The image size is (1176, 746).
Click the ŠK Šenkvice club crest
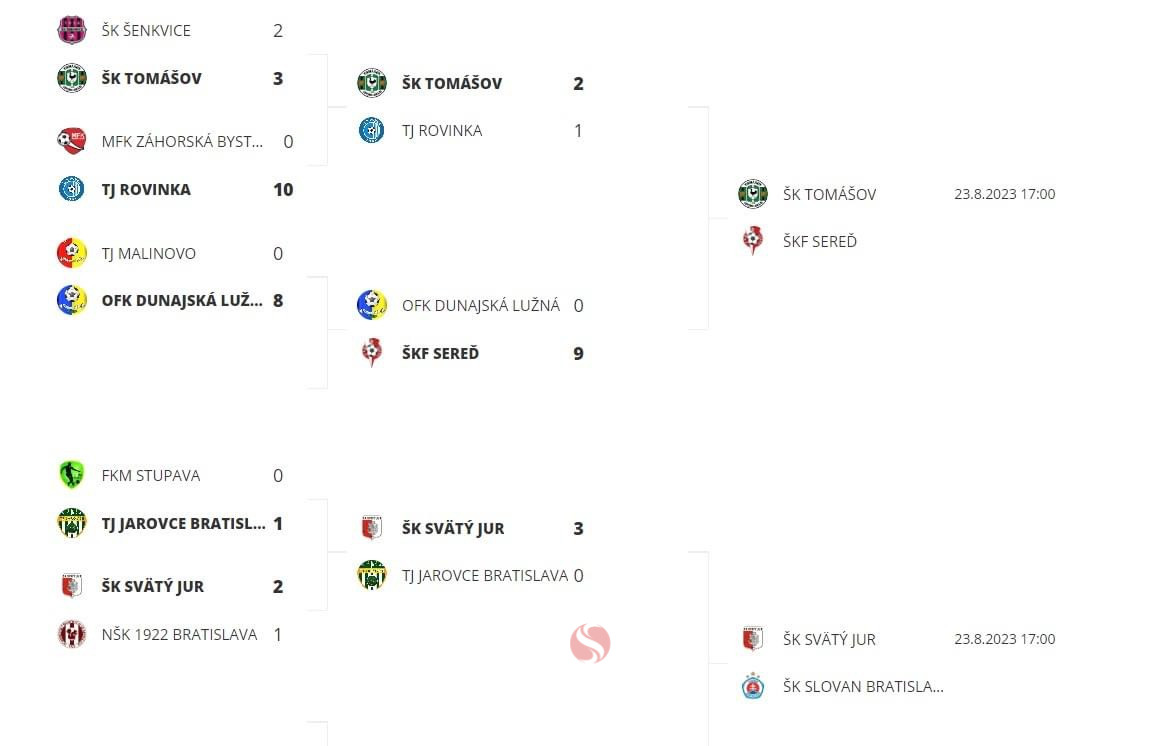click(x=72, y=31)
